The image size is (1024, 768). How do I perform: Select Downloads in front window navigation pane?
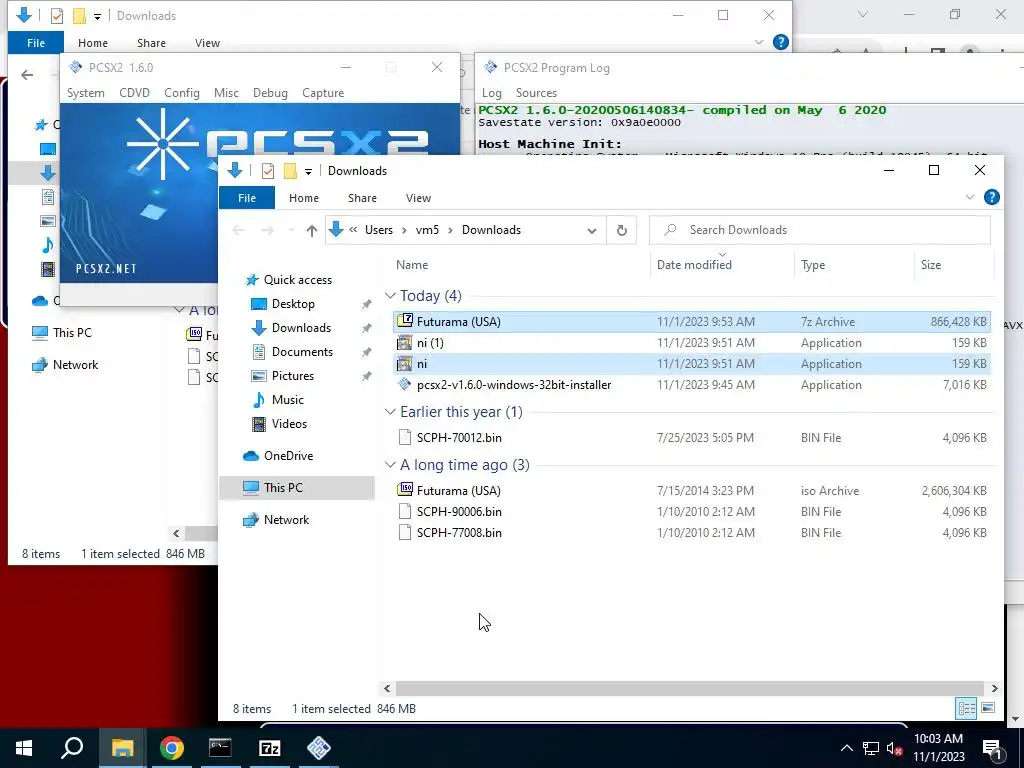click(301, 328)
